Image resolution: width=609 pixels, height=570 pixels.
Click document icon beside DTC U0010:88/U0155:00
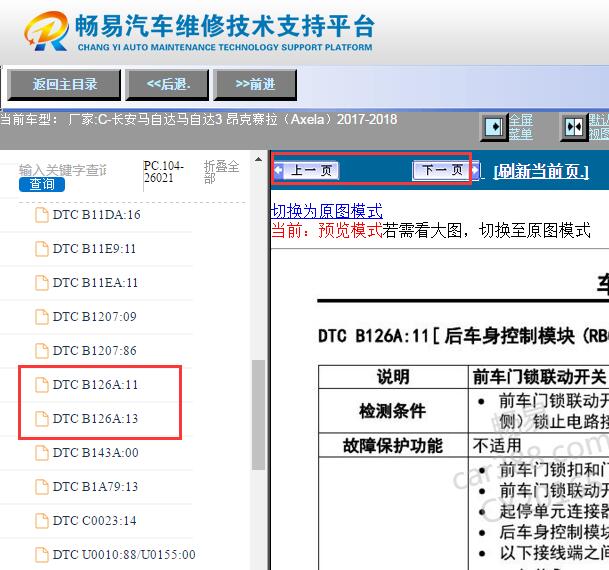42,555
